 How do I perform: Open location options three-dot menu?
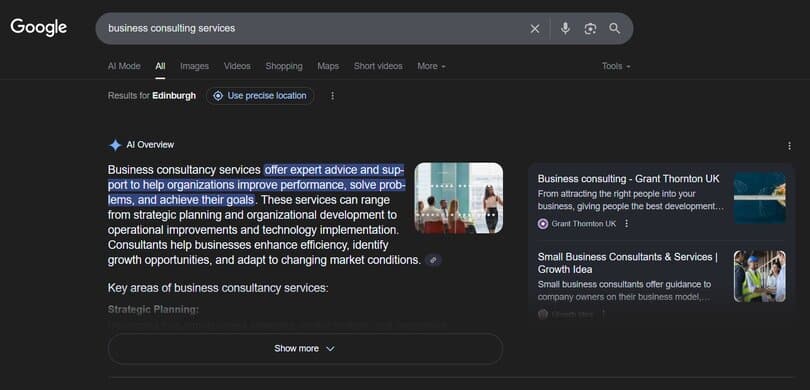(332, 96)
